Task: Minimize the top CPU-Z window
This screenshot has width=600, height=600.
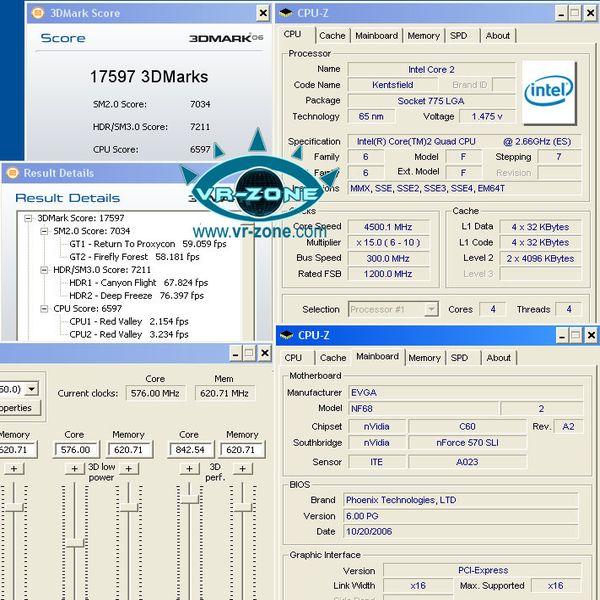Action: point(561,13)
